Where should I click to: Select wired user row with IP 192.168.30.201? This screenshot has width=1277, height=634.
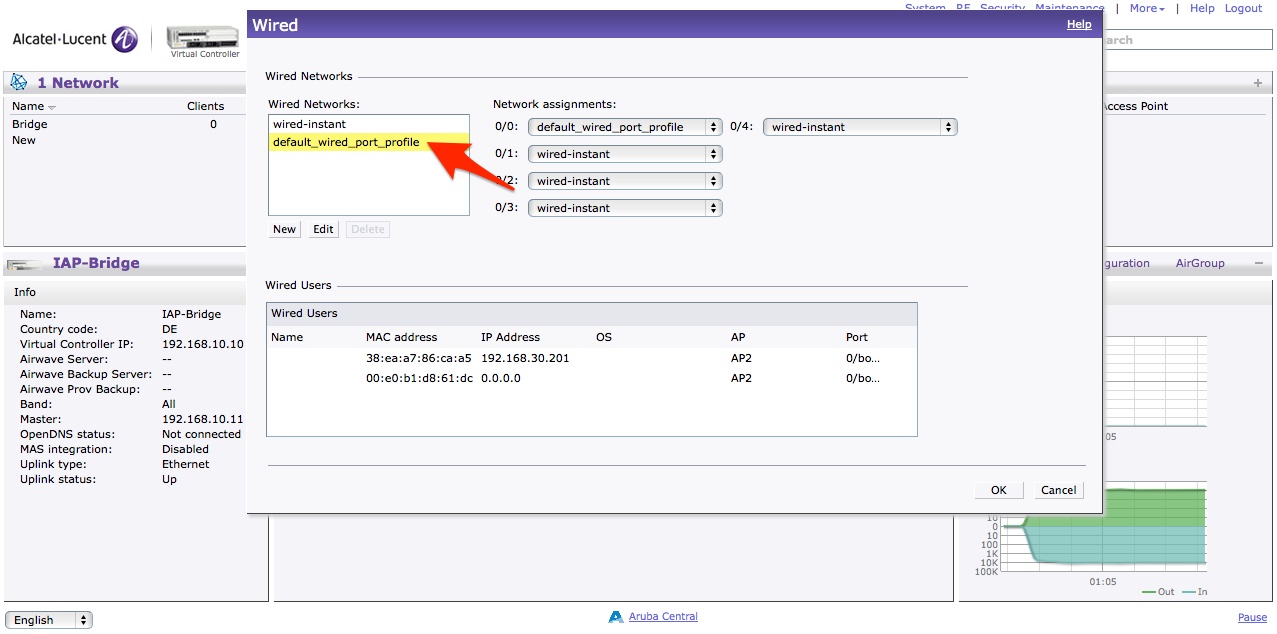tap(525, 358)
